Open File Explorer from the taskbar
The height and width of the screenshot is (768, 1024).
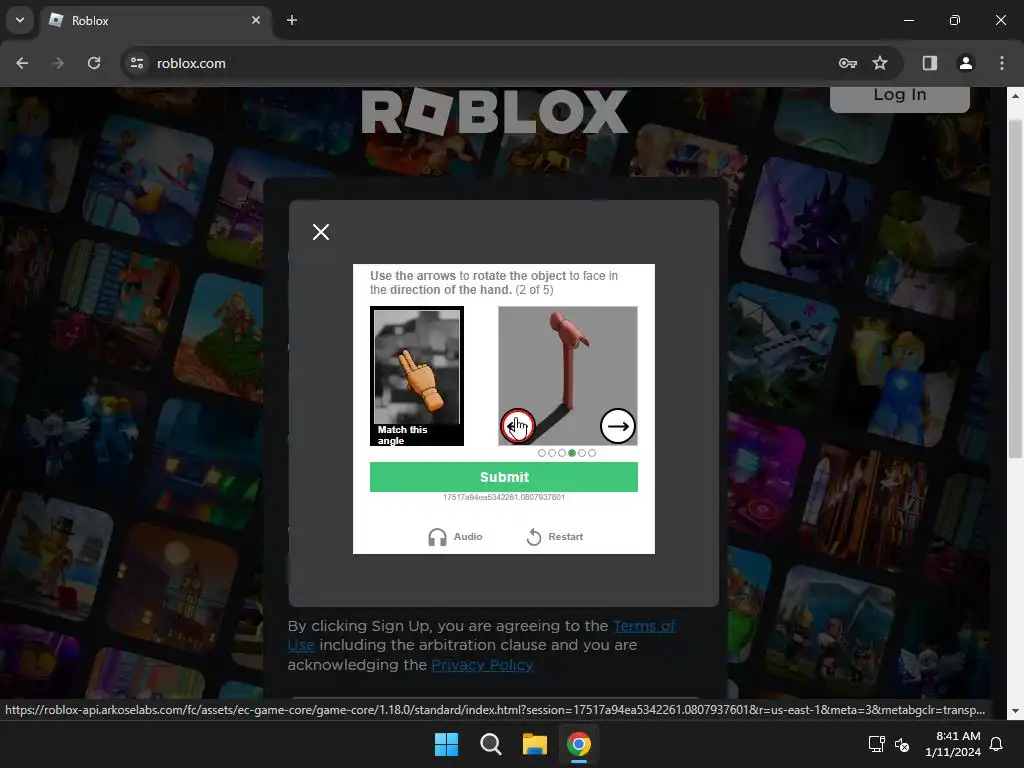534,744
